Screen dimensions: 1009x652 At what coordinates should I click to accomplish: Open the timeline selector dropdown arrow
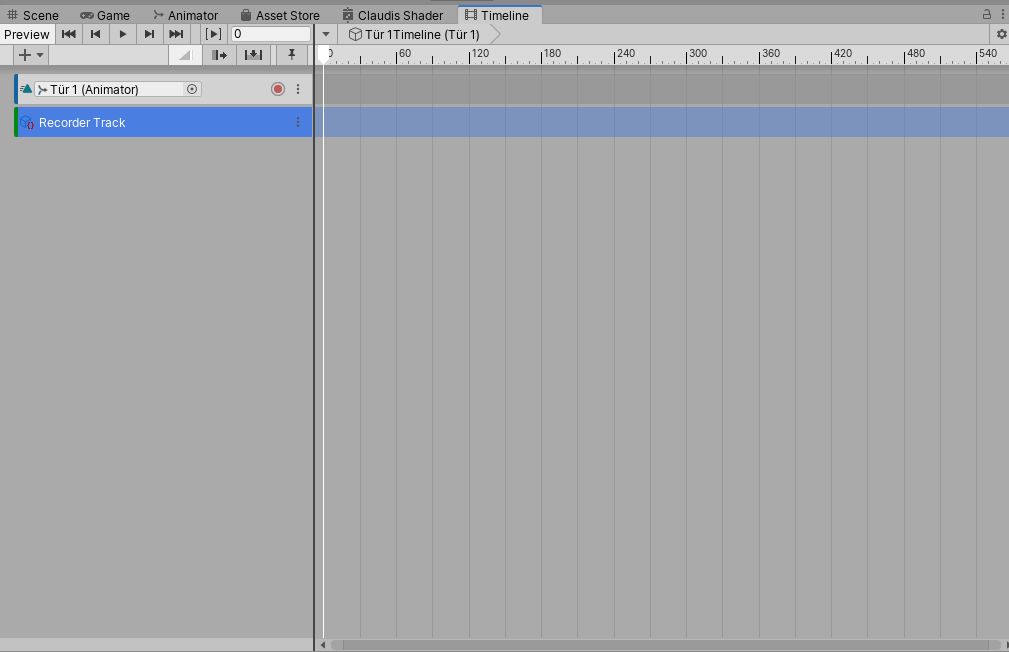(326, 34)
